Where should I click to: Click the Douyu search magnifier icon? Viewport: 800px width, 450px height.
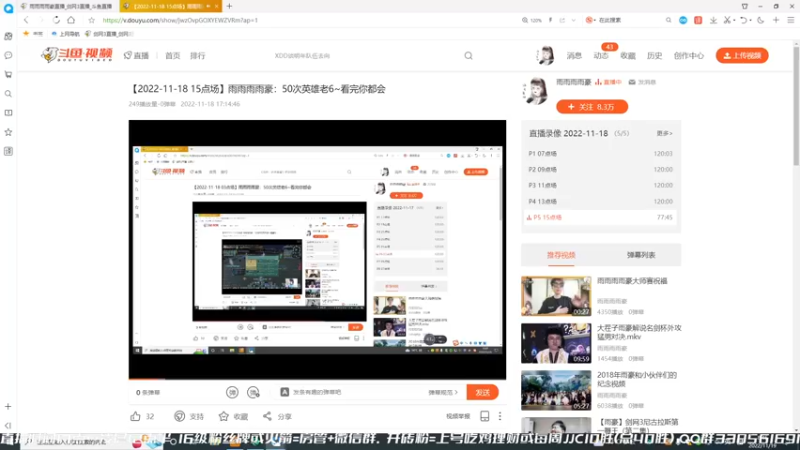468,56
